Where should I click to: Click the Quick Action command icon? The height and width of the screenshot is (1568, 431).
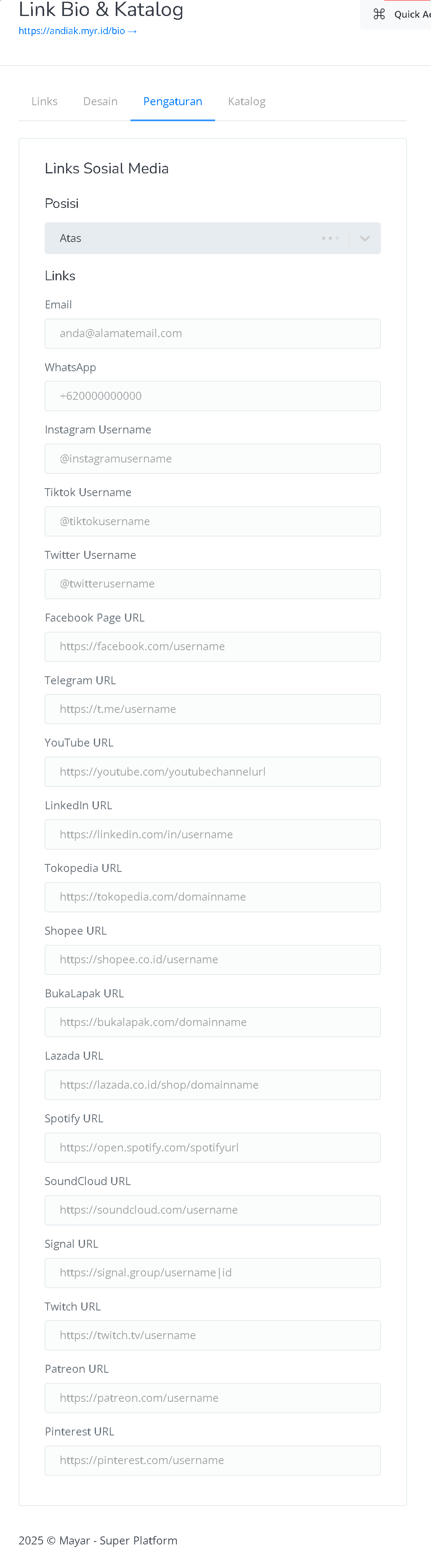379,14
